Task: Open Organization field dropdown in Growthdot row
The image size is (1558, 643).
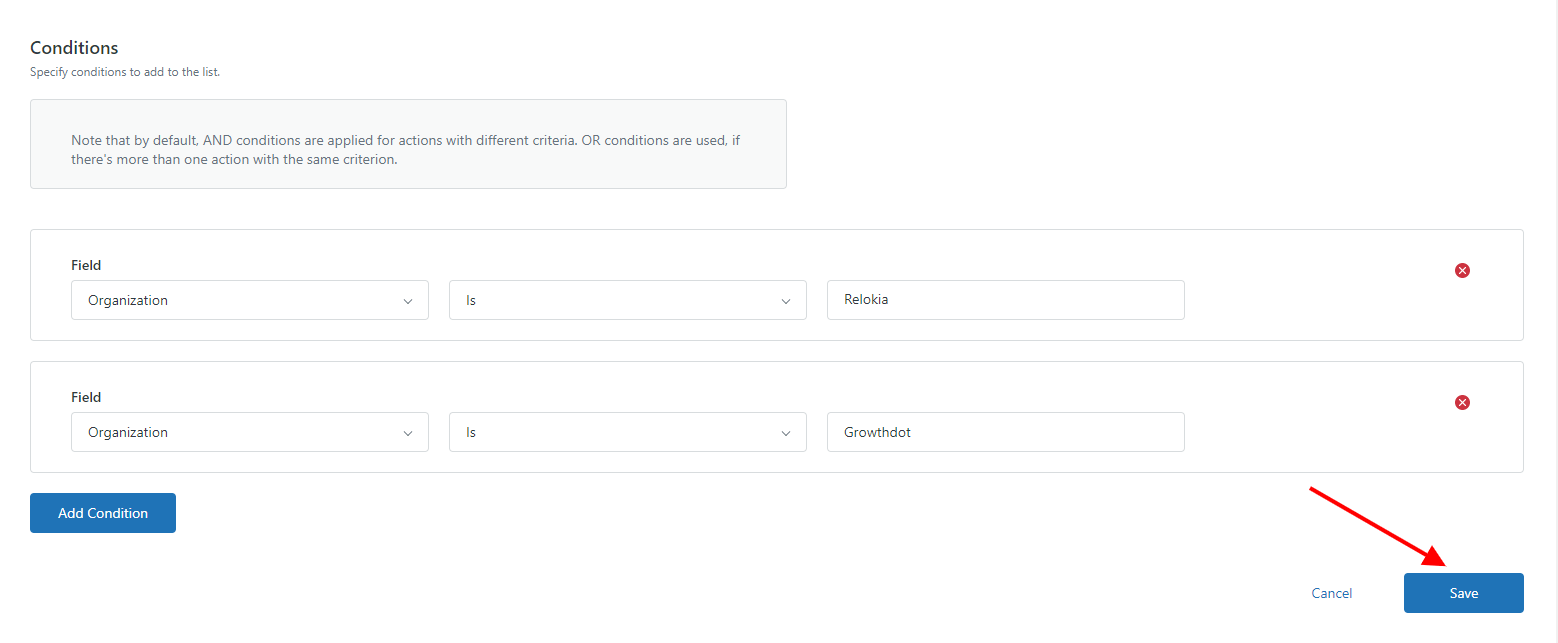Action: pyautogui.click(x=250, y=432)
